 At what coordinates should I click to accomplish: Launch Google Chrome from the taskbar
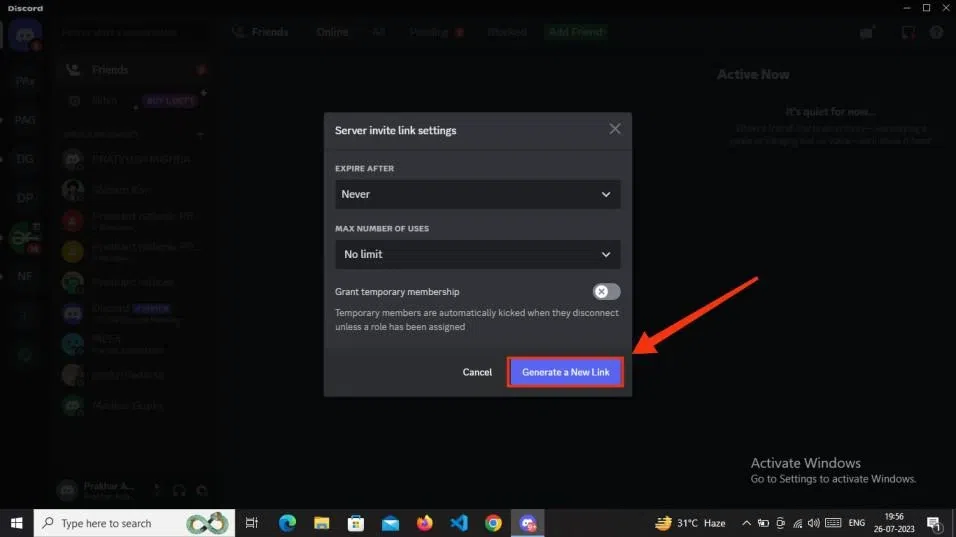(x=493, y=523)
